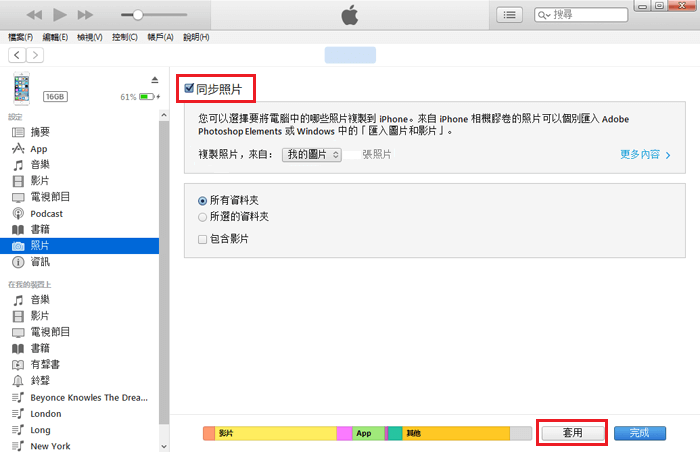Click the orange 其他 storage segment
The width and height of the screenshot is (700, 452).
point(456,433)
